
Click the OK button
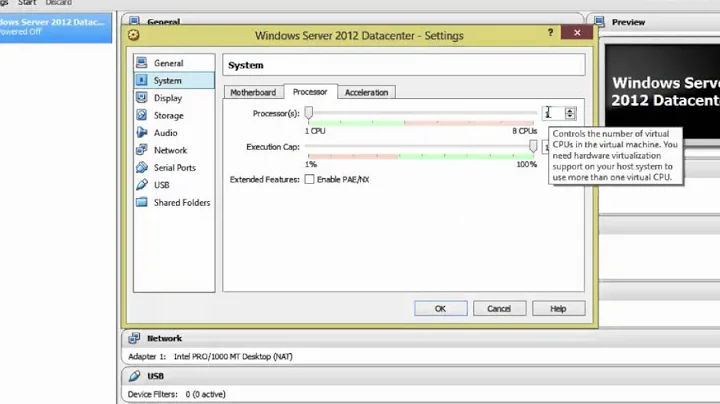[440, 309]
